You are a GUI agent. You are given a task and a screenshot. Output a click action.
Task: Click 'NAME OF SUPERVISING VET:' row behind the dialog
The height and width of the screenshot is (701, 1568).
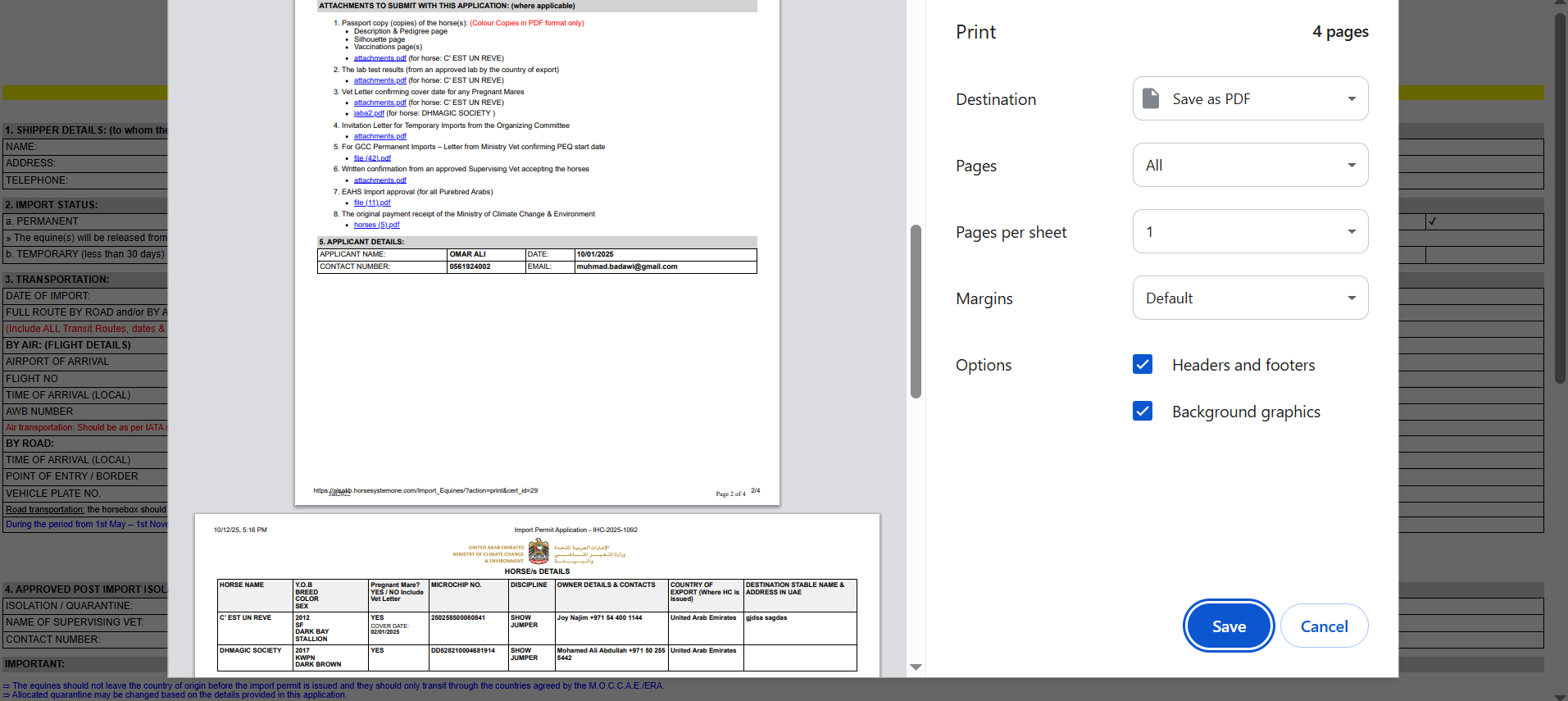(x=85, y=622)
